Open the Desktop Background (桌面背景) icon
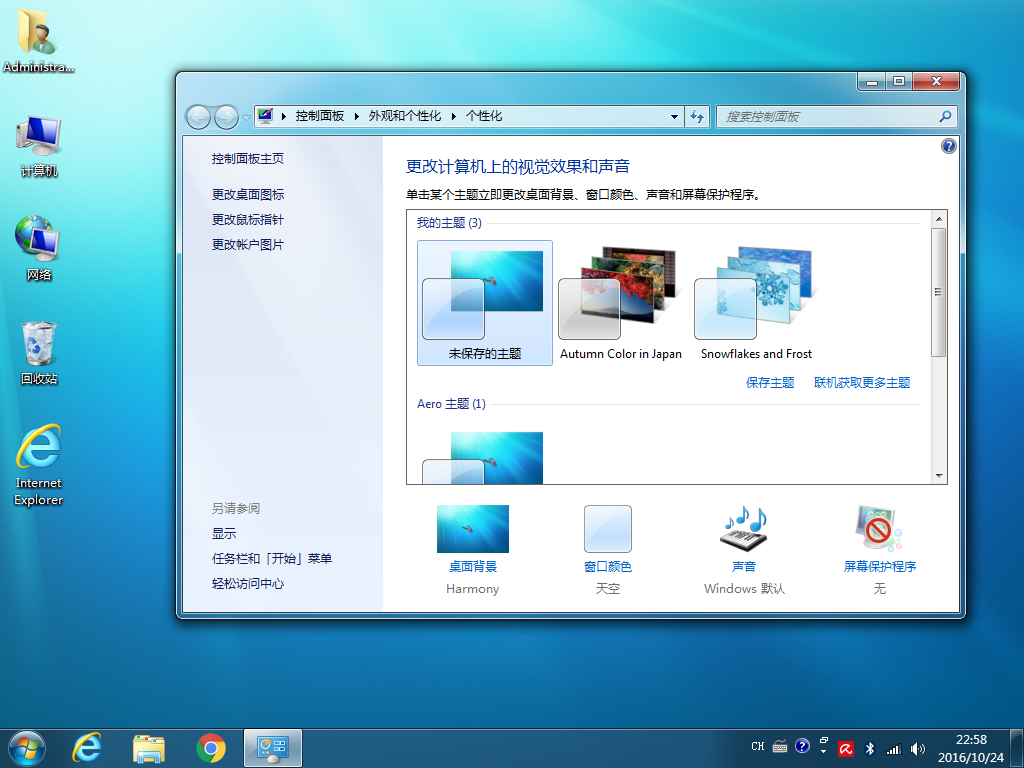1024x768 pixels. tap(473, 528)
